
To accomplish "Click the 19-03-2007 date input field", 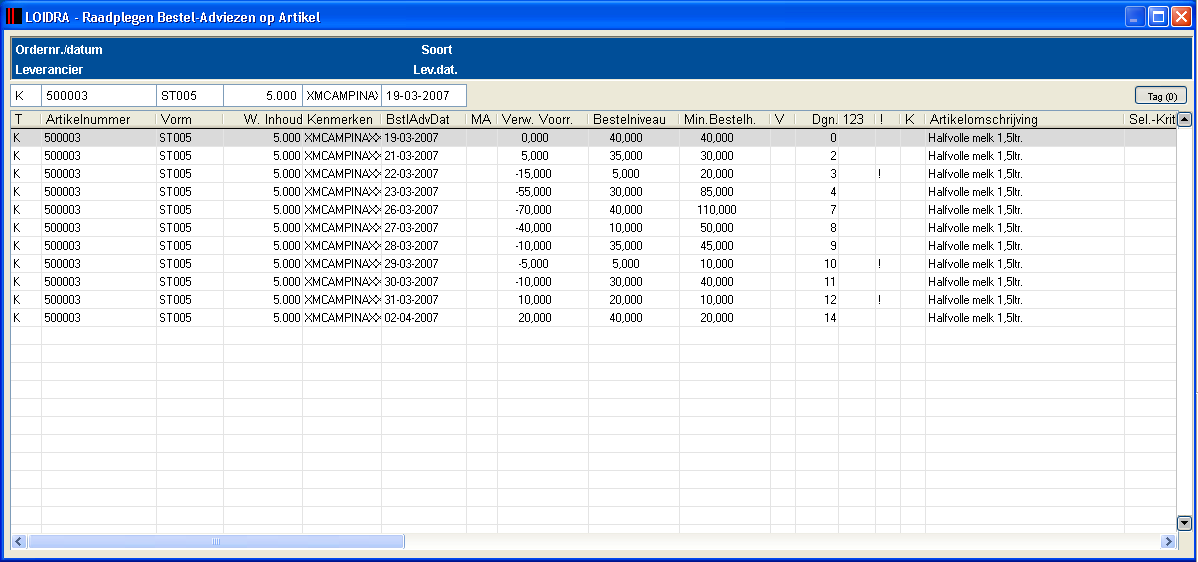I will pos(423,95).
